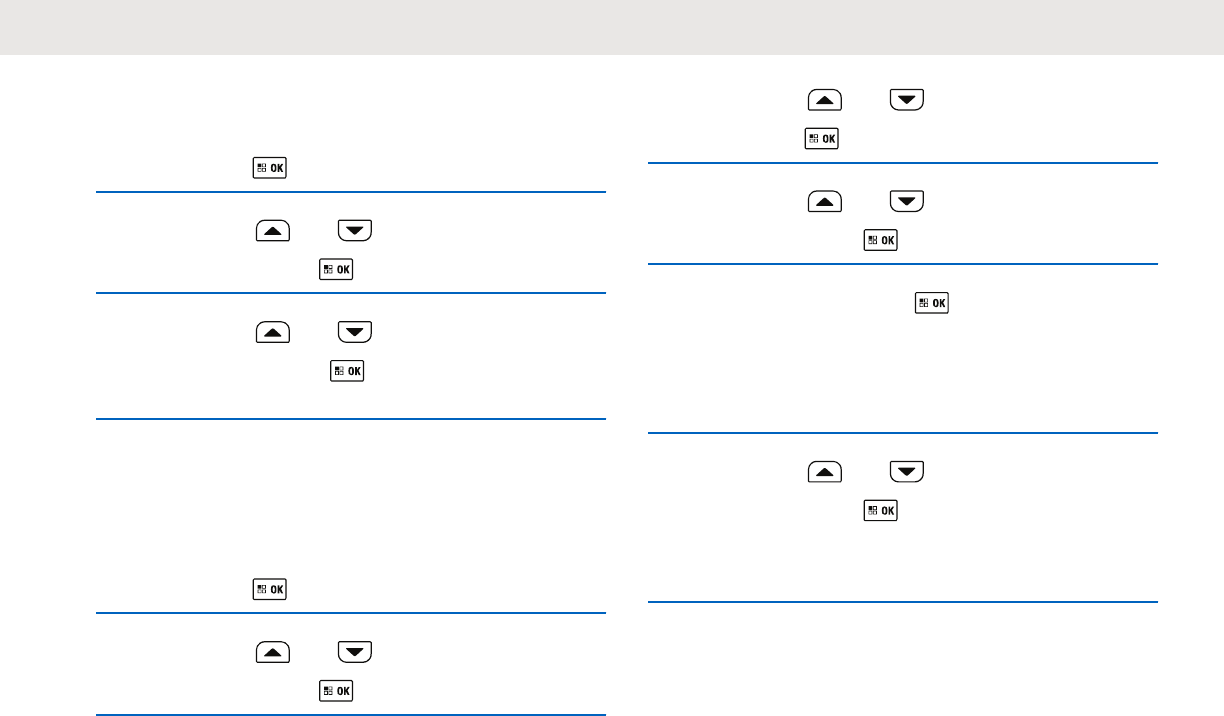Select the second up arrow in right column

click(823, 202)
